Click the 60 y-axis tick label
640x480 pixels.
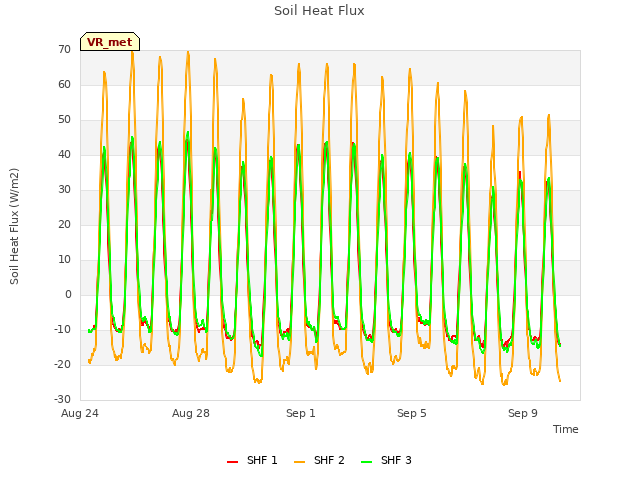[x=64, y=84]
